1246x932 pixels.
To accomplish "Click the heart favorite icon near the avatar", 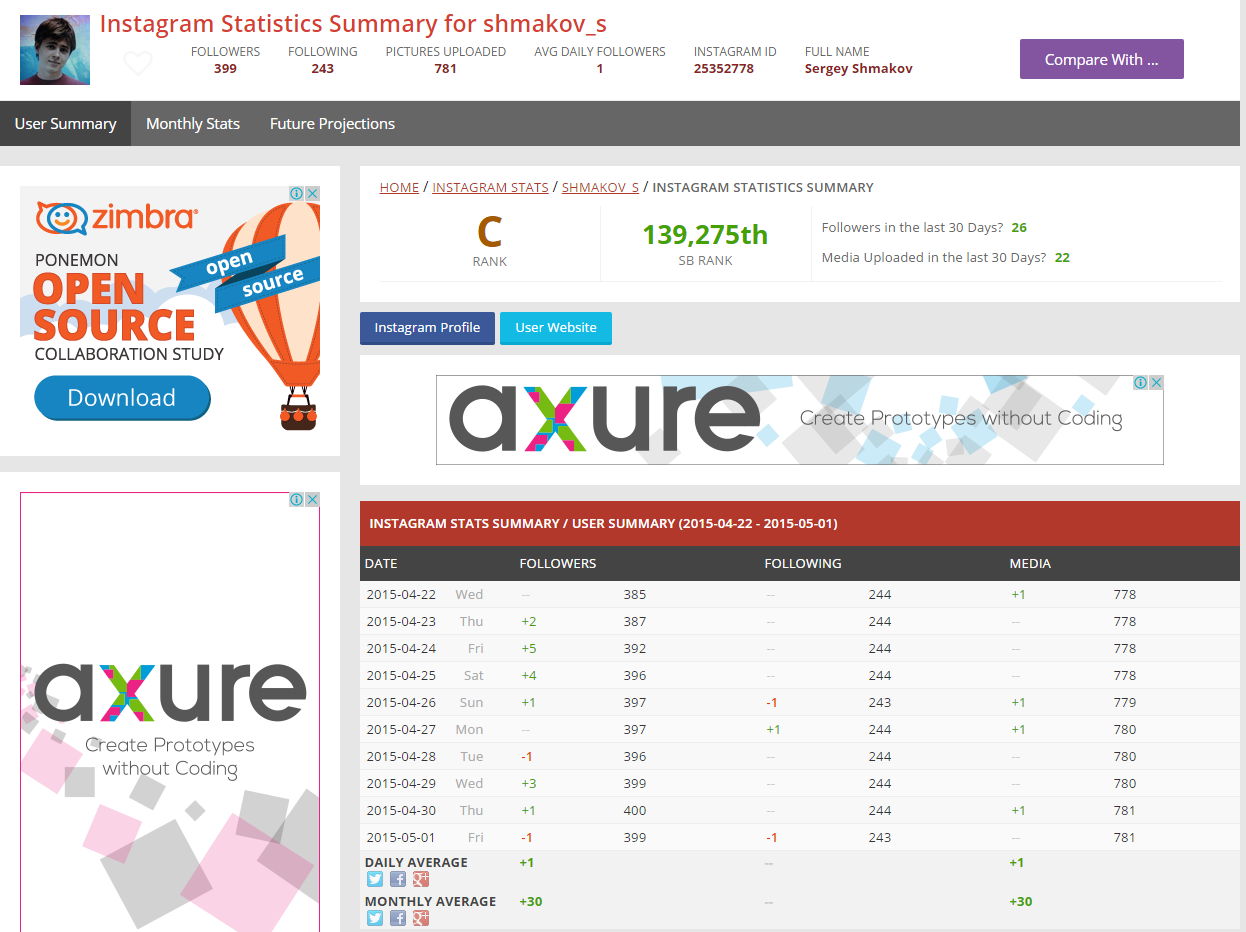I will pyautogui.click(x=138, y=63).
